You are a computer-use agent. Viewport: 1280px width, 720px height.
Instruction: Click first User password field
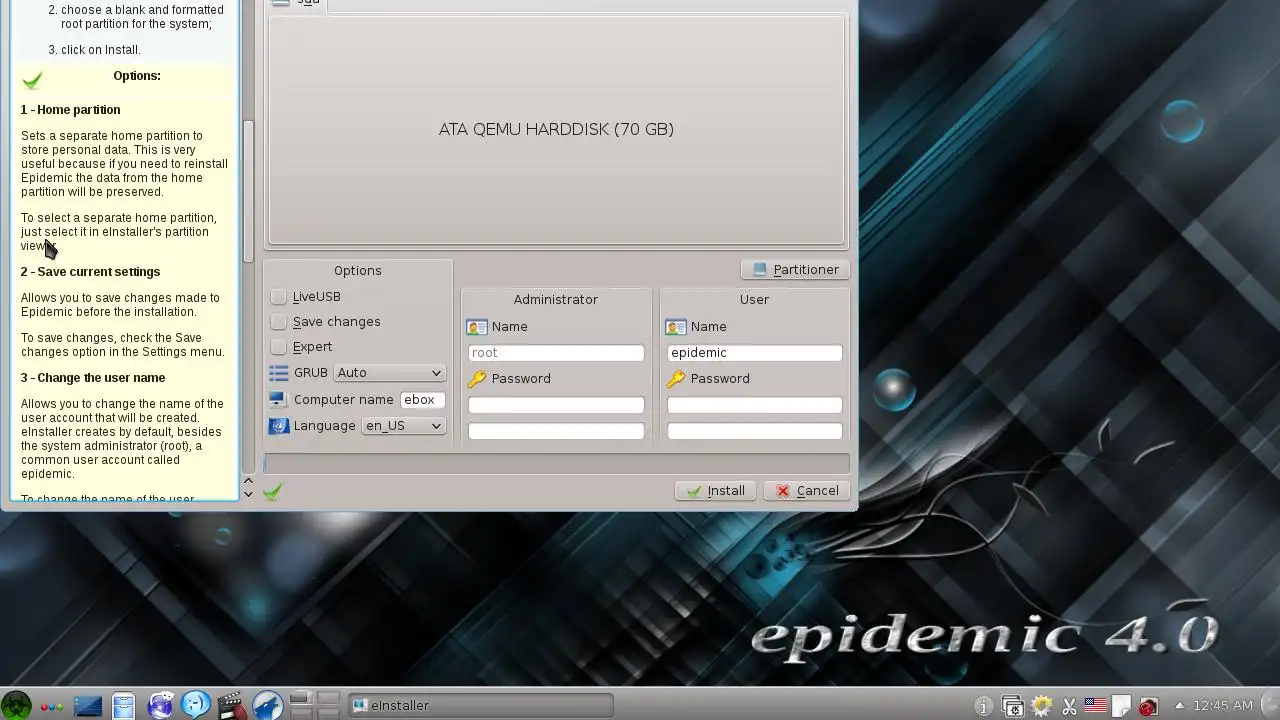point(755,405)
